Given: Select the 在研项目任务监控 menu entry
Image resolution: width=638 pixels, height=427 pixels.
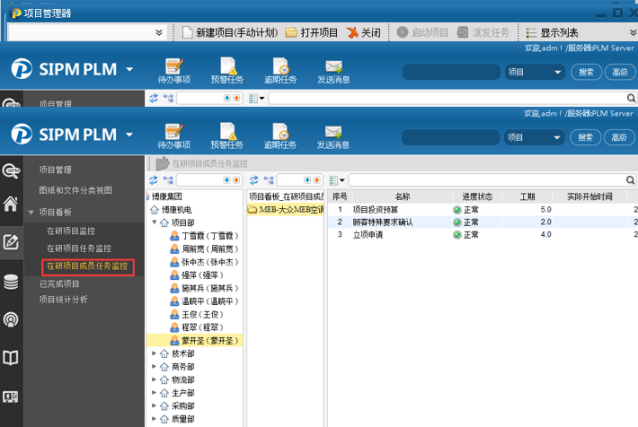Looking at the screenshot, I should click(x=79, y=249).
